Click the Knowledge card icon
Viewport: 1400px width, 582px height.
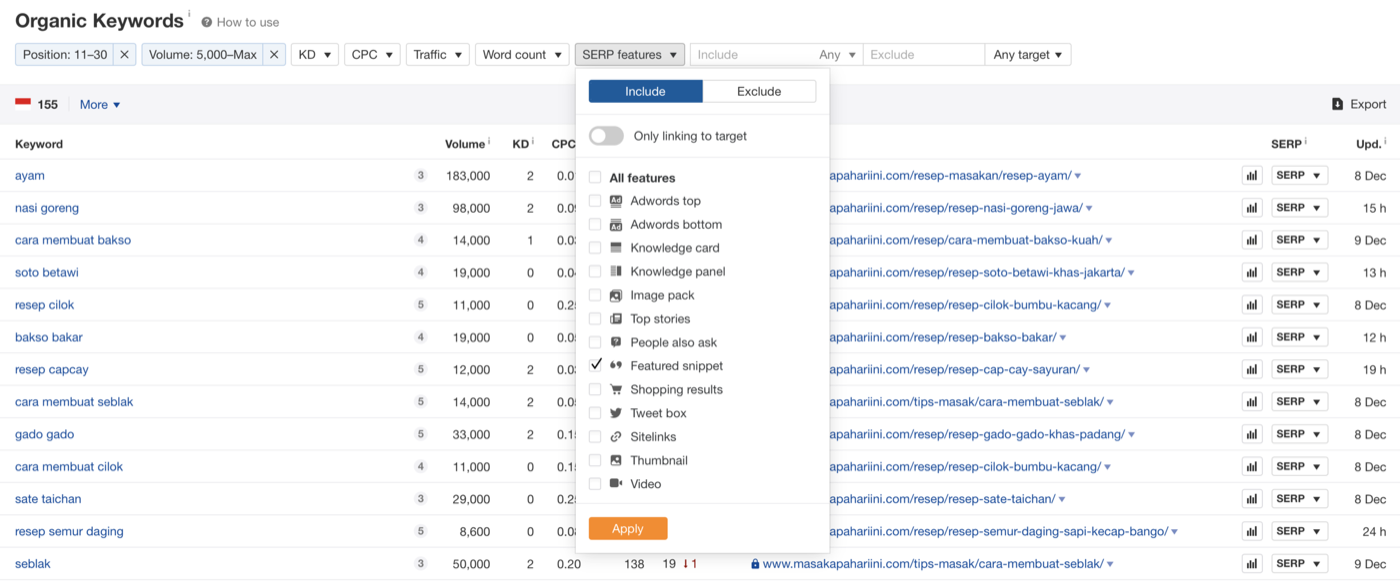(616, 248)
